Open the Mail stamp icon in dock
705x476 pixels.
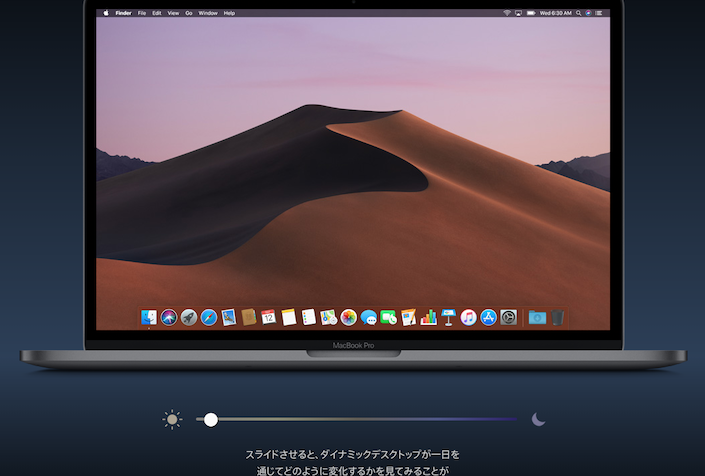tap(229, 317)
